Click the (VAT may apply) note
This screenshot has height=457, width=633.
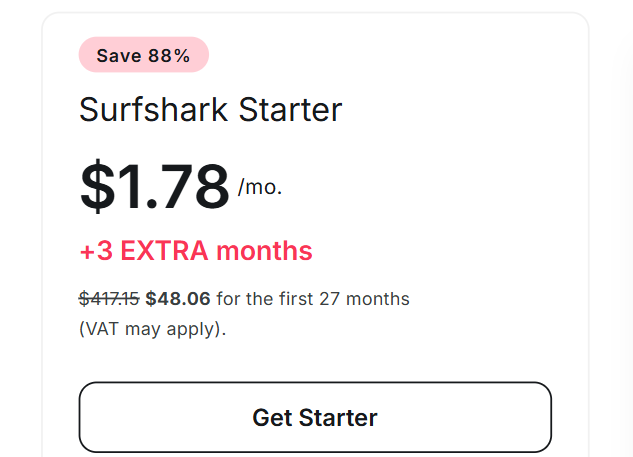tap(152, 328)
